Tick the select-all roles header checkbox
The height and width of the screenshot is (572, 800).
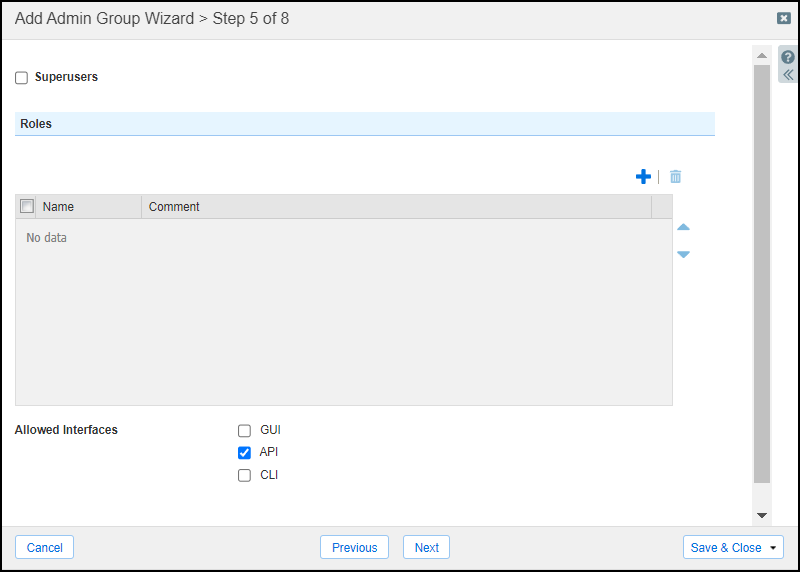[27, 206]
